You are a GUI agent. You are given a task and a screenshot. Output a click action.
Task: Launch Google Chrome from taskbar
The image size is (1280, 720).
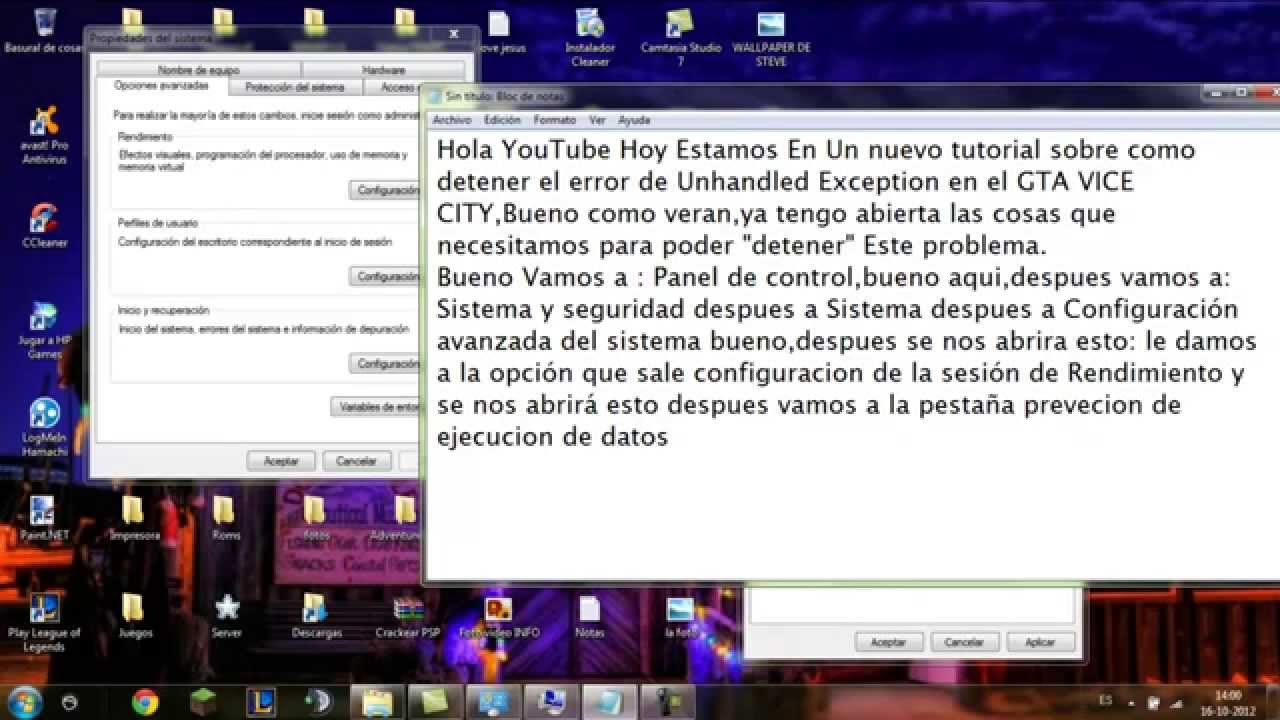(x=145, y=702)
